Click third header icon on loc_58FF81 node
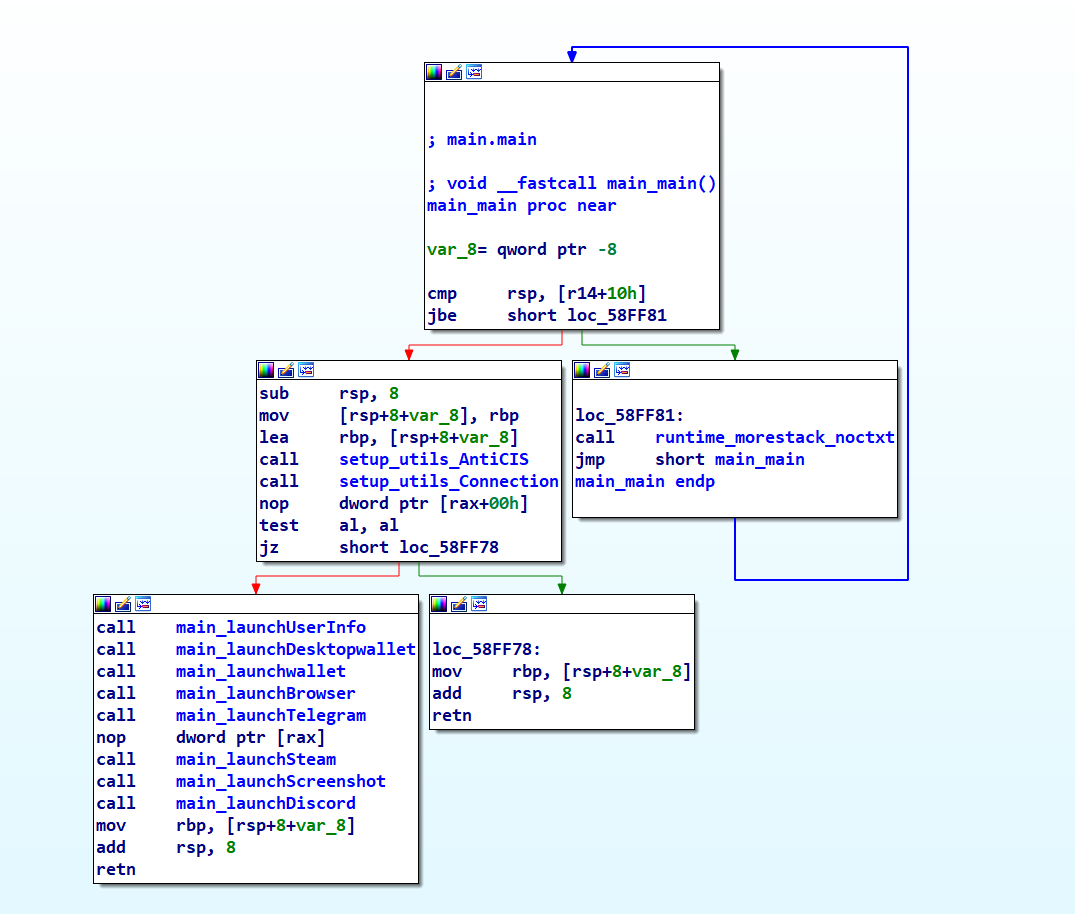This screenshot has height=914, width=1075. (622, 370)
